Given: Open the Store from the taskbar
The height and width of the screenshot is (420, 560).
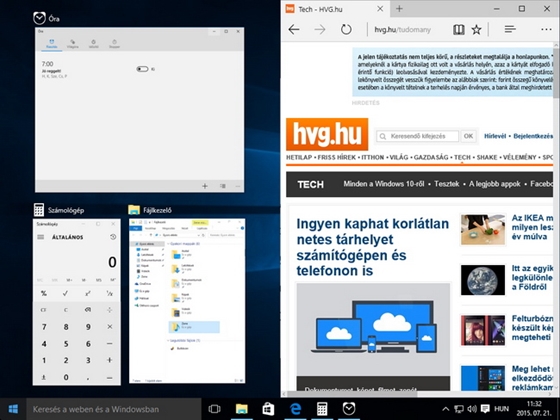Looking at the screenshot, I should pos(268,409).
